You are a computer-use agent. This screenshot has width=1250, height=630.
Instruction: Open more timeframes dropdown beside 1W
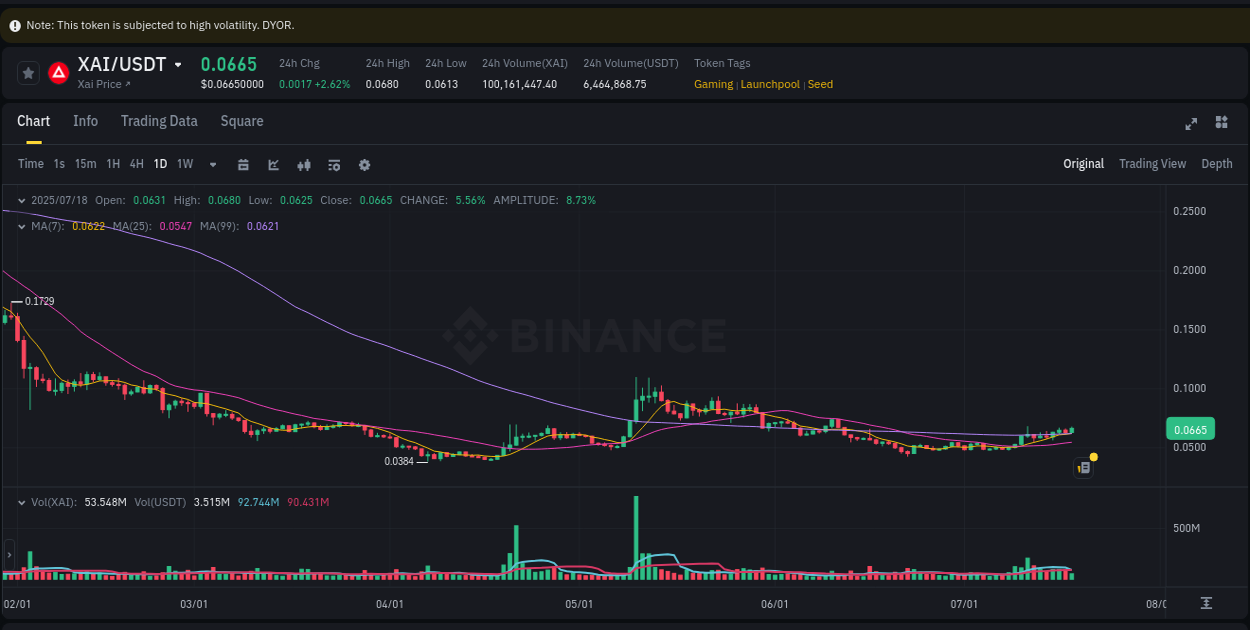pyautogui.click(x=211, y=164)
